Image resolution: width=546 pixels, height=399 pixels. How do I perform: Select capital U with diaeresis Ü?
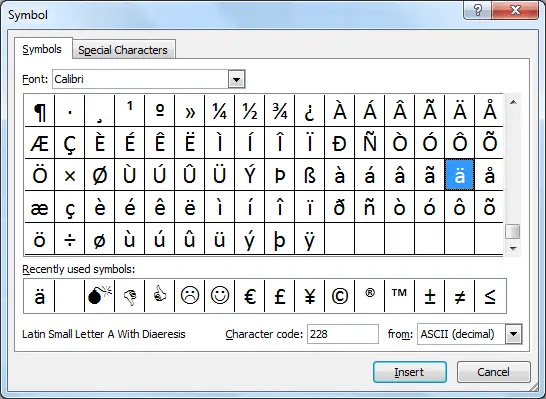(220, 175)
